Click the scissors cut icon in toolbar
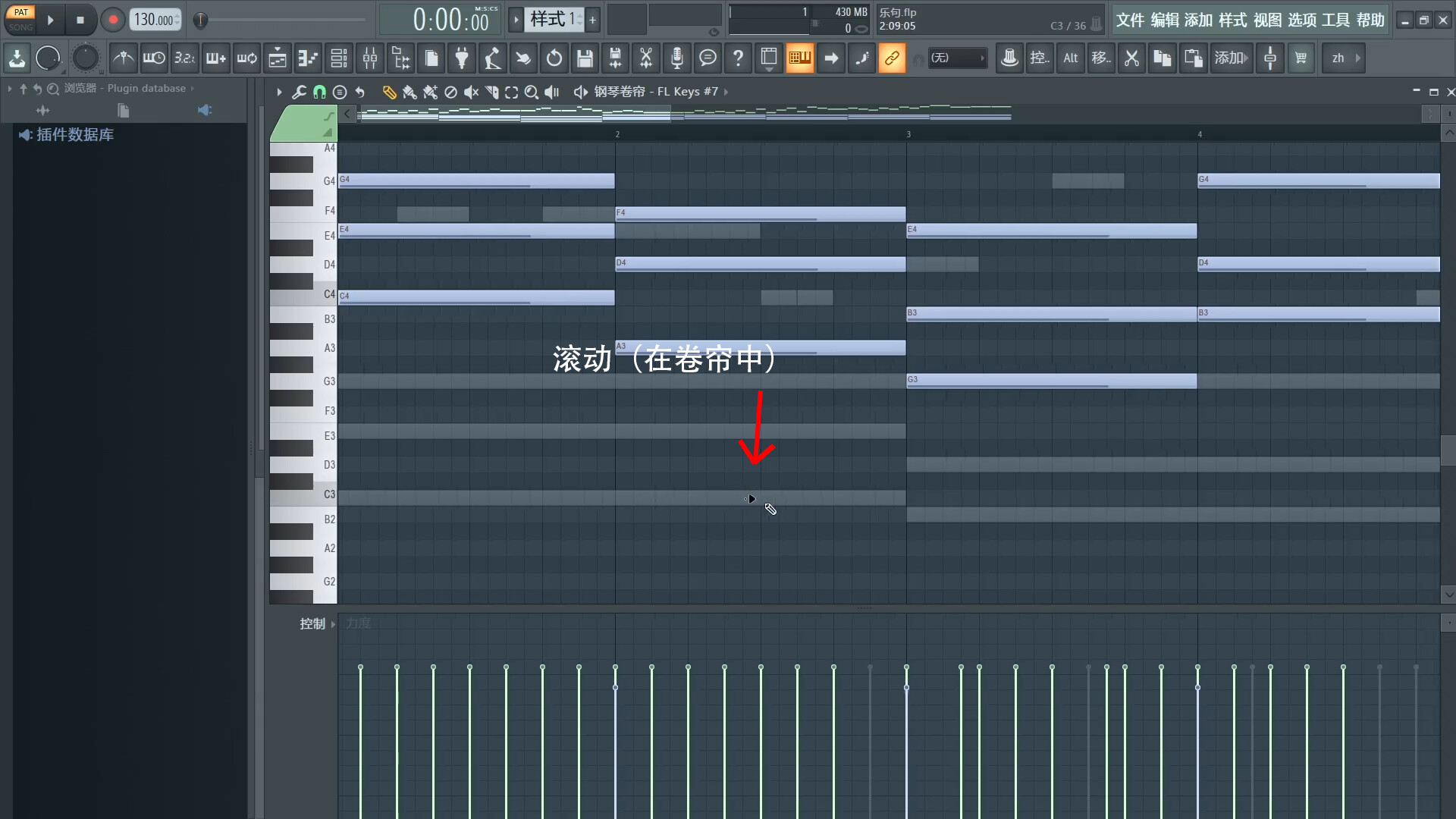Viewport: 1456px width, 819px height. [x=1131, y=58]
